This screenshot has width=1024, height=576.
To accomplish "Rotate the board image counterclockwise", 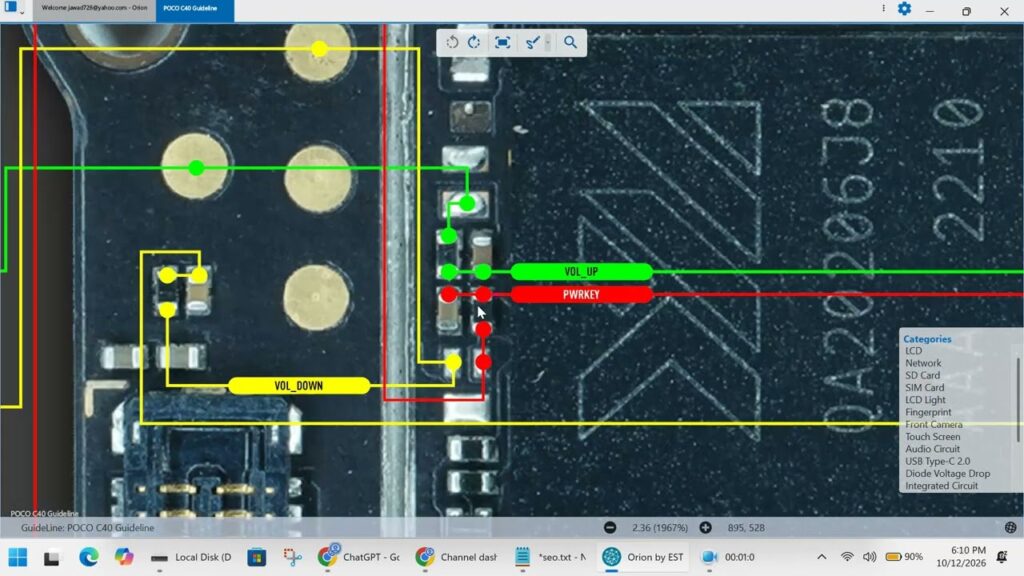I will [452, 42].
